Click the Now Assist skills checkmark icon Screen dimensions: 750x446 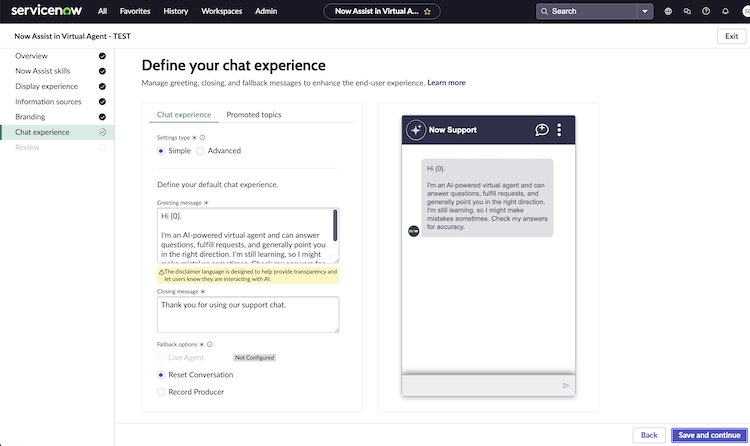coord(102,71)
